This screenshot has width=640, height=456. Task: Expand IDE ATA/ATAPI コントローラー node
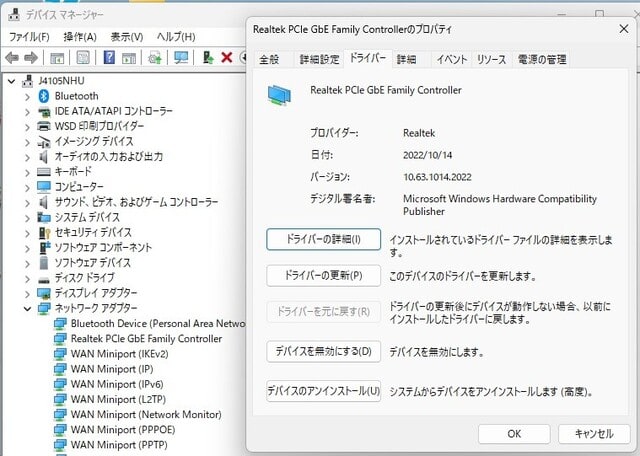coord(27,112)
